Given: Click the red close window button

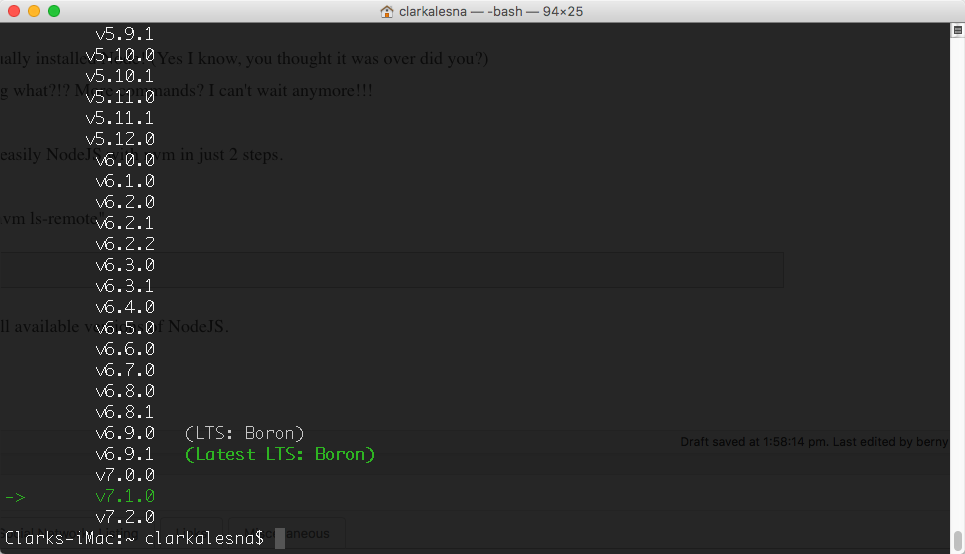Looking at the screenshot, I should point(14,11).
